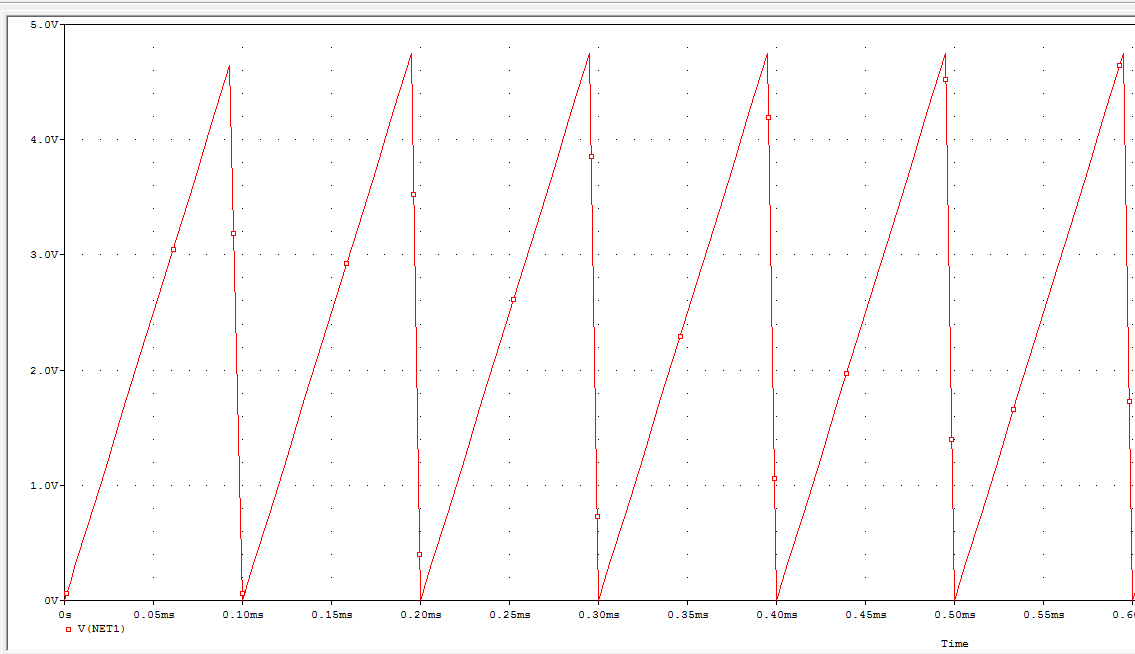This screenshot has height=654, width=1135.
Task: Click the 0.20ms time axis label
Action: 421,614
